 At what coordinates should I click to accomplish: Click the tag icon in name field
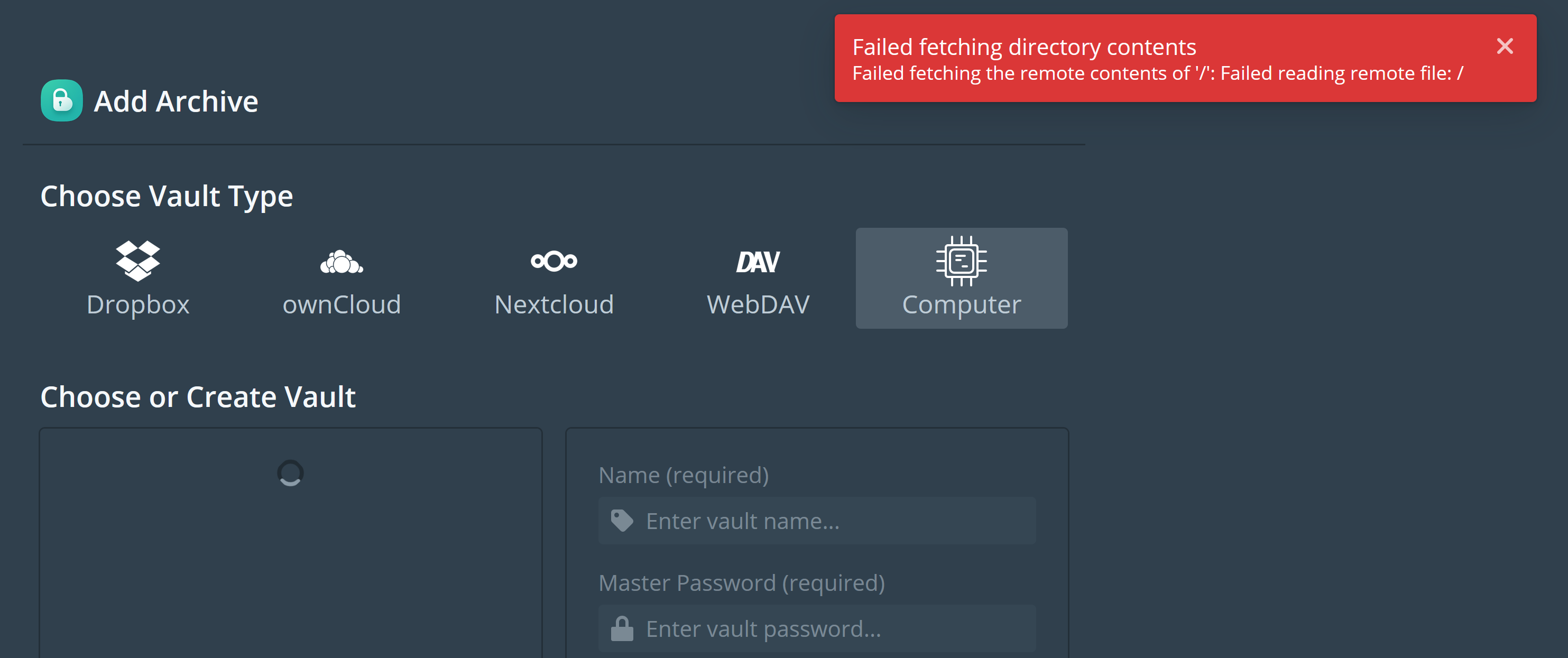[x=622, y=521]
